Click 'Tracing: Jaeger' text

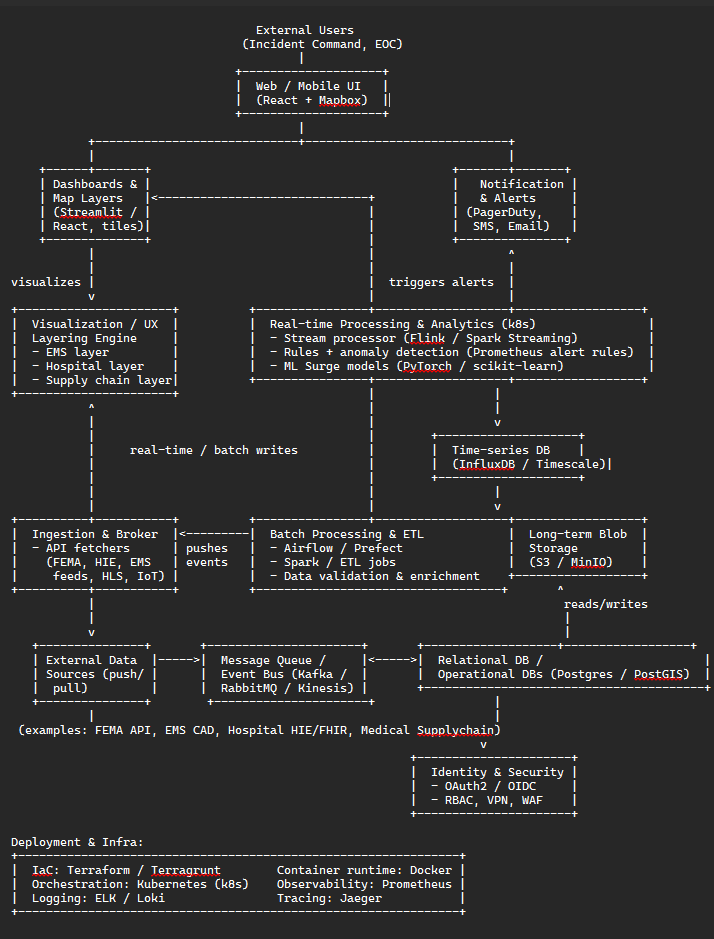pyautogui.click(x=329, y=898)
